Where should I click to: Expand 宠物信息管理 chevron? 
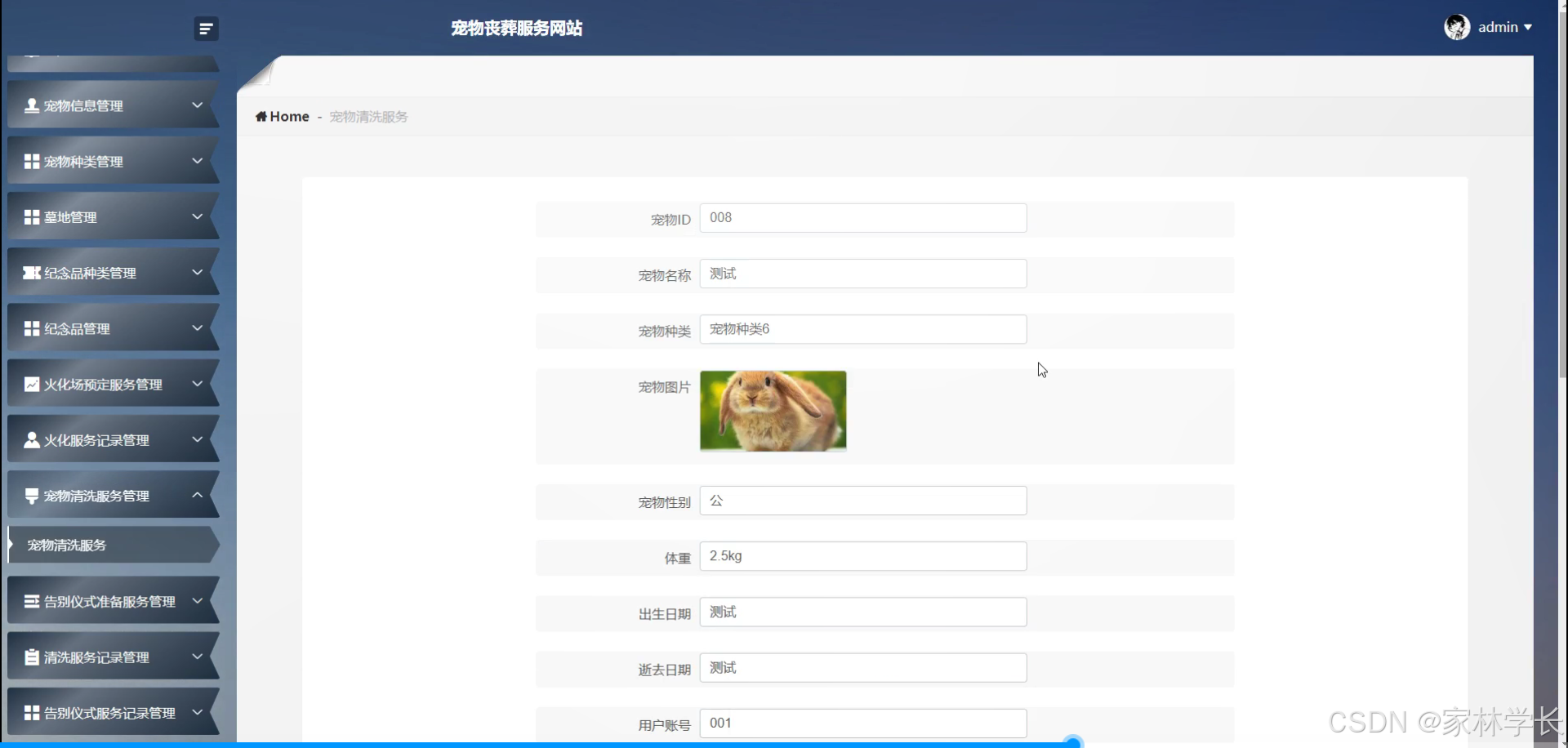coord(197,105)
